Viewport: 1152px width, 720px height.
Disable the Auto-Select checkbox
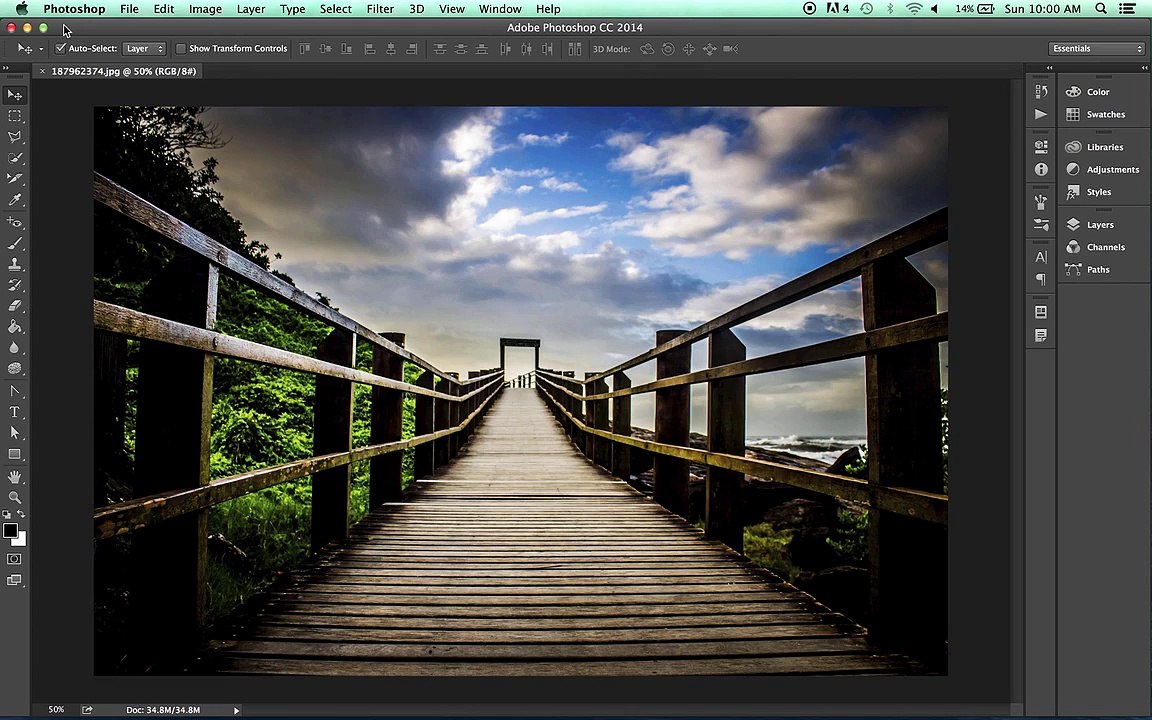[x=61, y=49]
